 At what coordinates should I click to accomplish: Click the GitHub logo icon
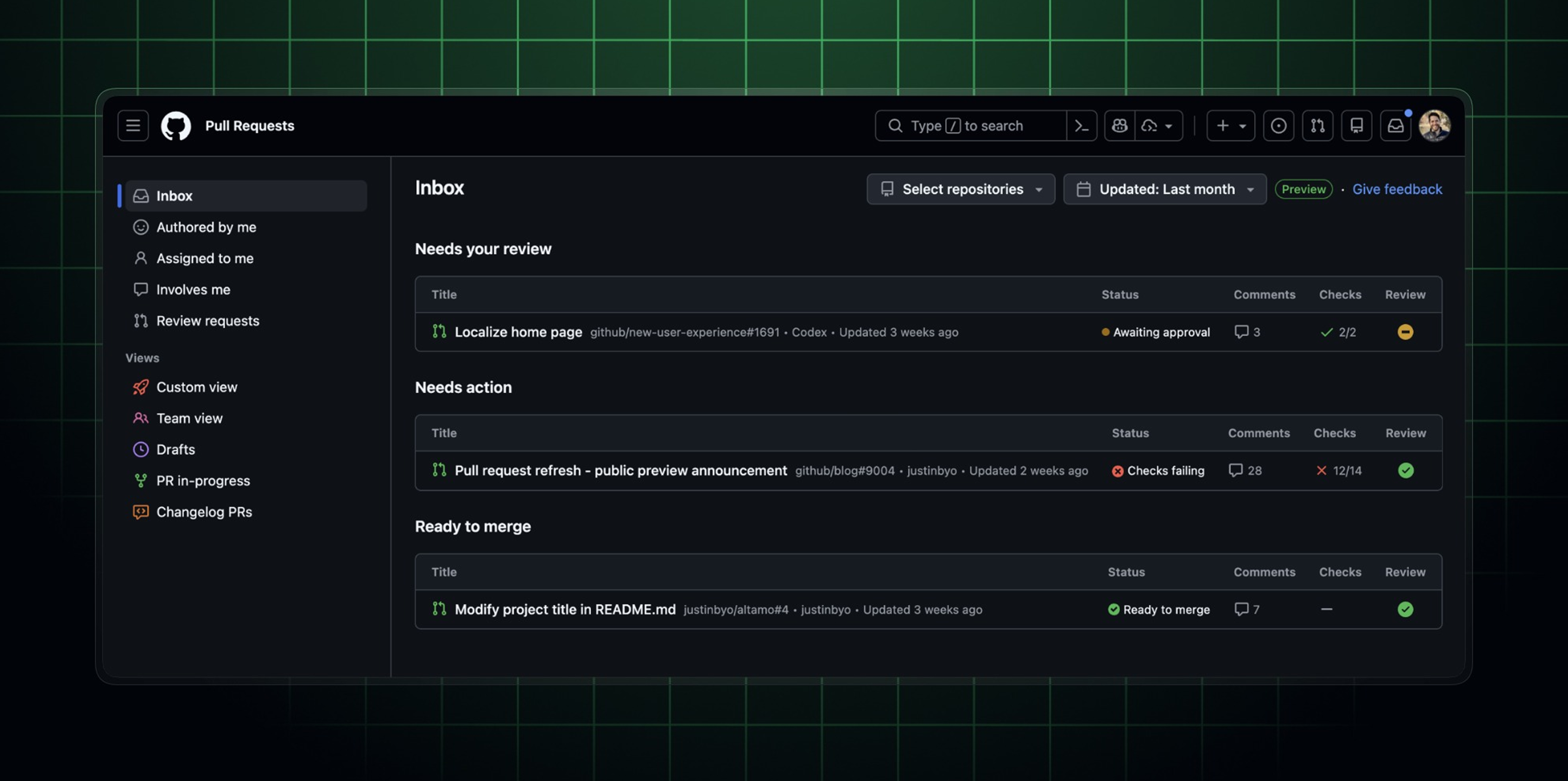[176, 126]
